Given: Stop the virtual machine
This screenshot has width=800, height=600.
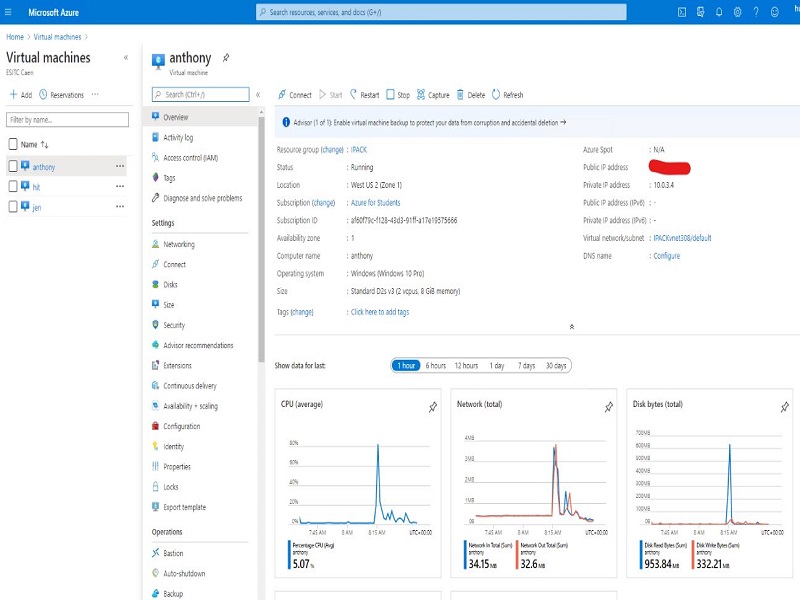Looking at the screenshot, I should (398, 95).
